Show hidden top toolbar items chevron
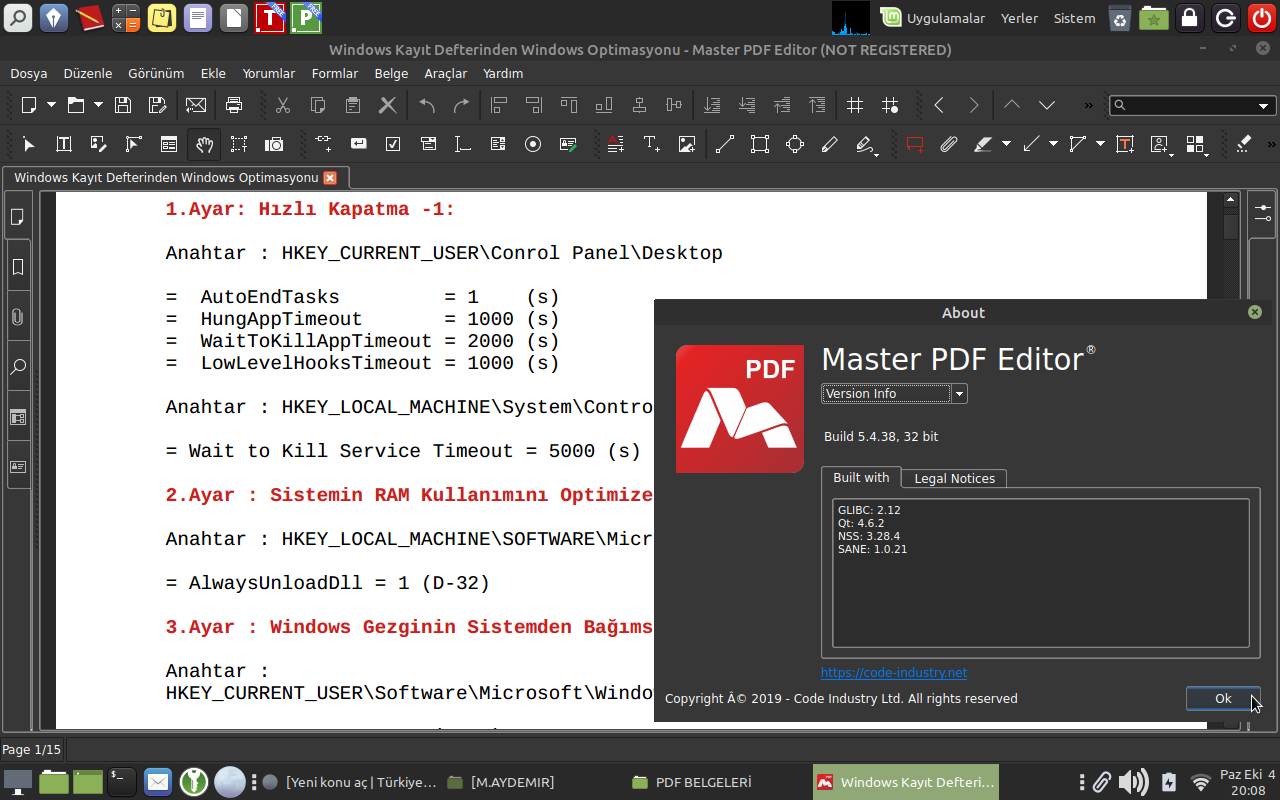The image size is (1280, 800). coord(1089,105)
